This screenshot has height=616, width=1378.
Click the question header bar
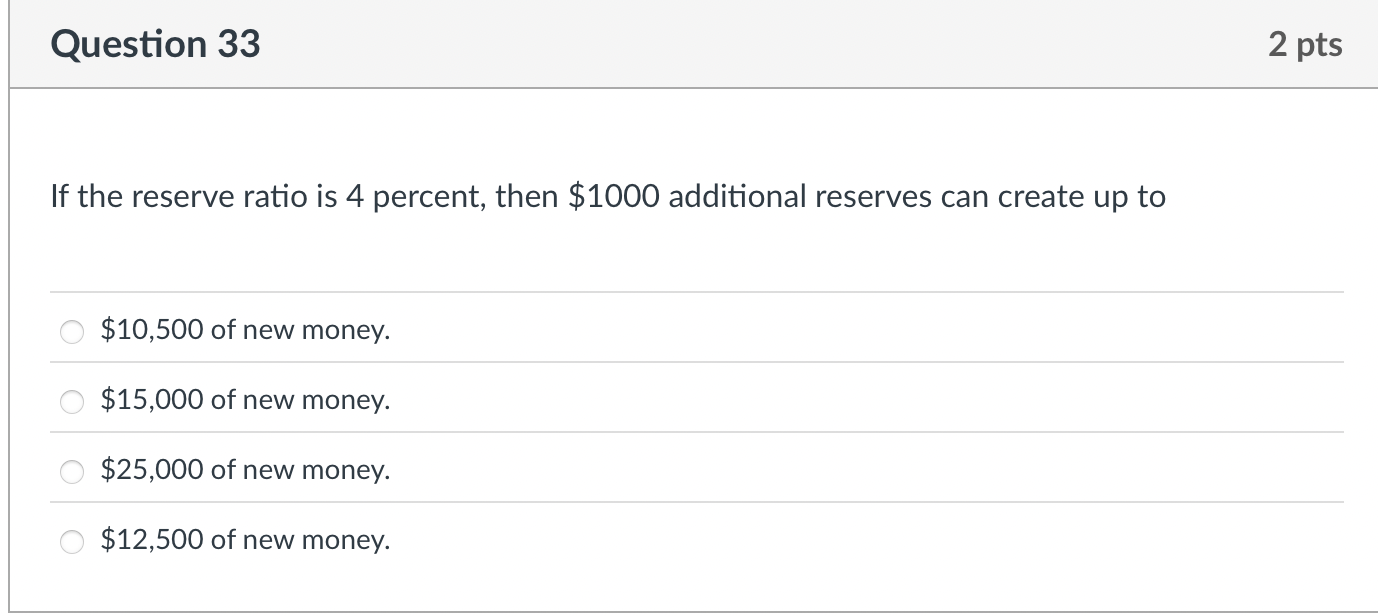click(690, 43)
